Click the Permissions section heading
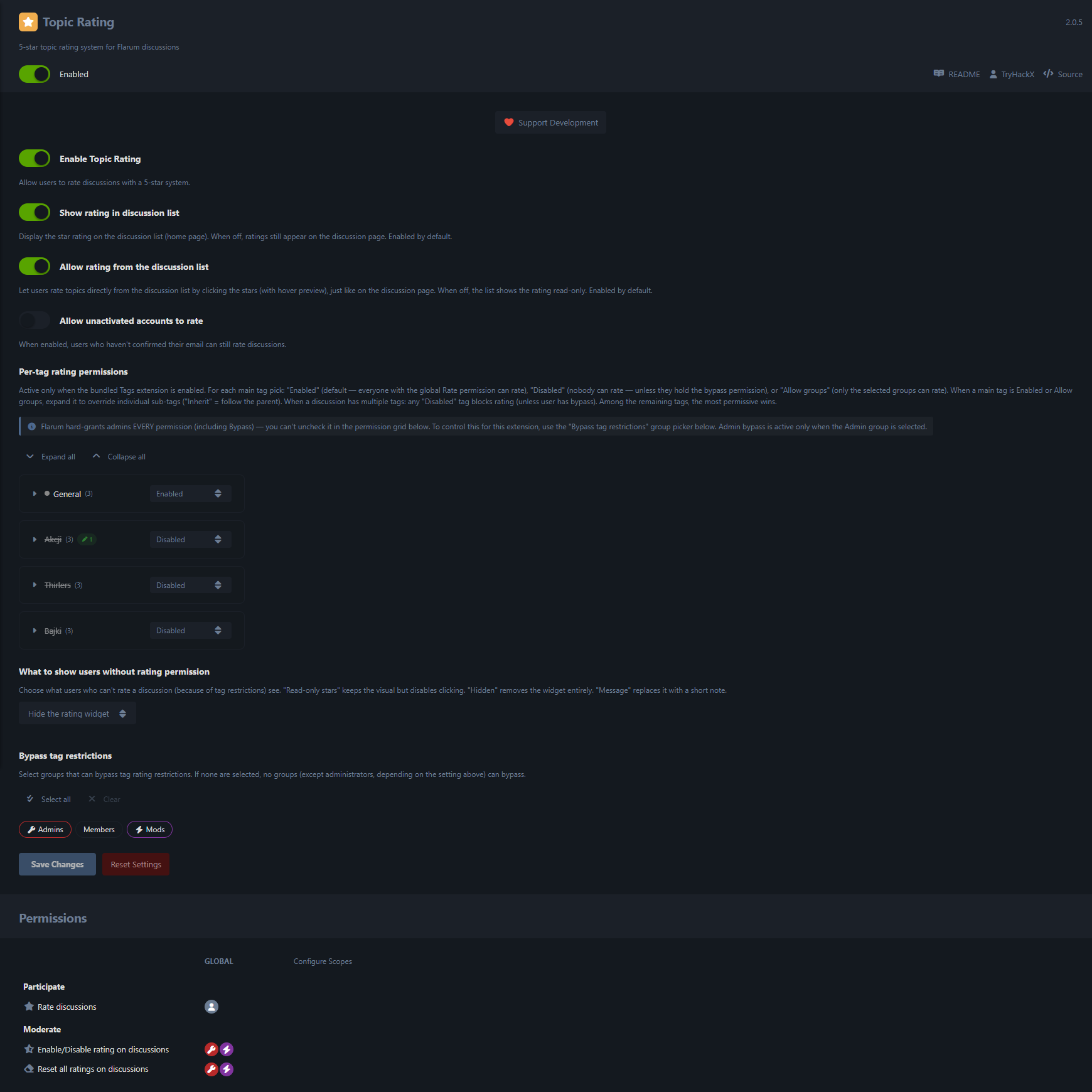 (x=53, y=918)
